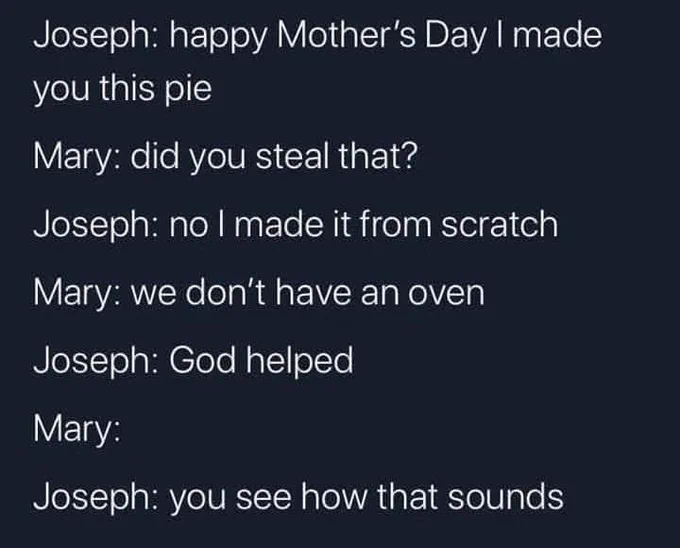Click the word "sounds"

tap(506, 497)
